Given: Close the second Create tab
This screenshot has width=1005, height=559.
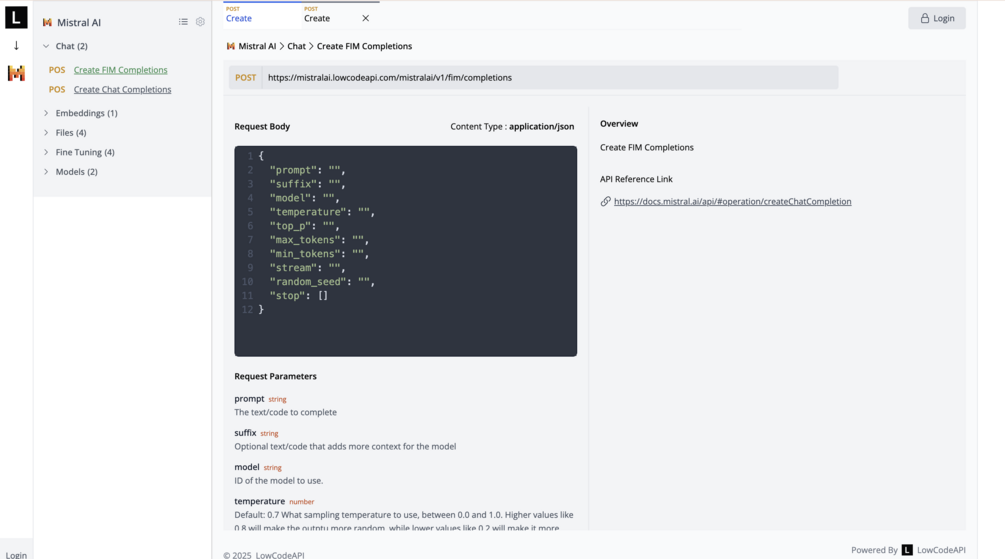Looking at the screenshot, I should point(366,18).
